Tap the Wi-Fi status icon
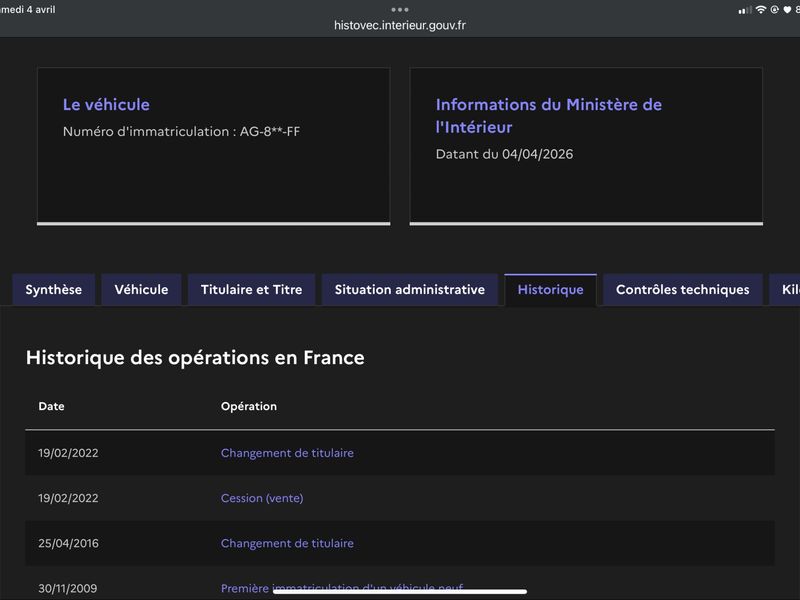Image resolution: width=800 pixels, height=600 pixels. click(x=760, y=10)
